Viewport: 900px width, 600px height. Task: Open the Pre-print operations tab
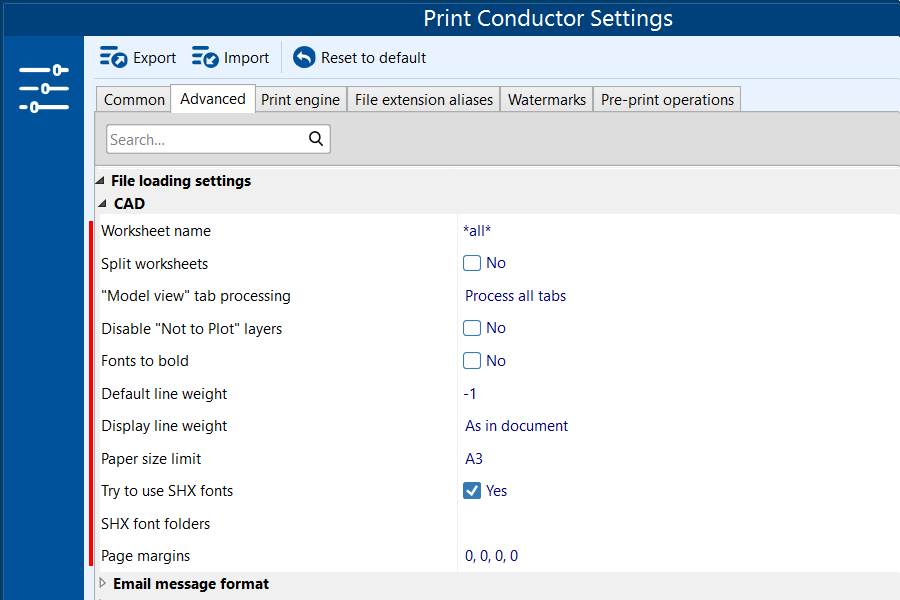666,99
